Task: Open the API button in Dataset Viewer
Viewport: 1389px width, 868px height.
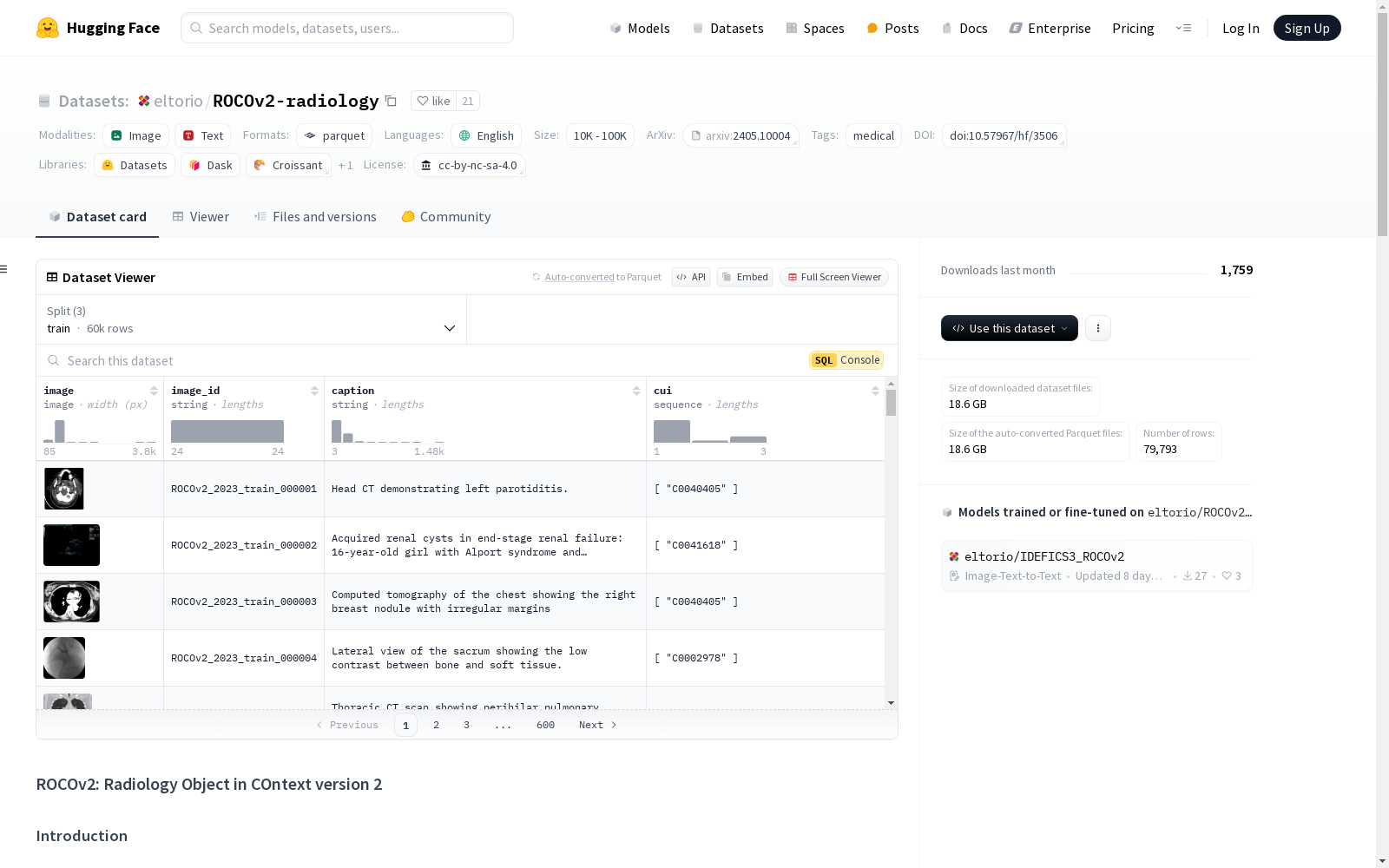Action: [691, 277]
